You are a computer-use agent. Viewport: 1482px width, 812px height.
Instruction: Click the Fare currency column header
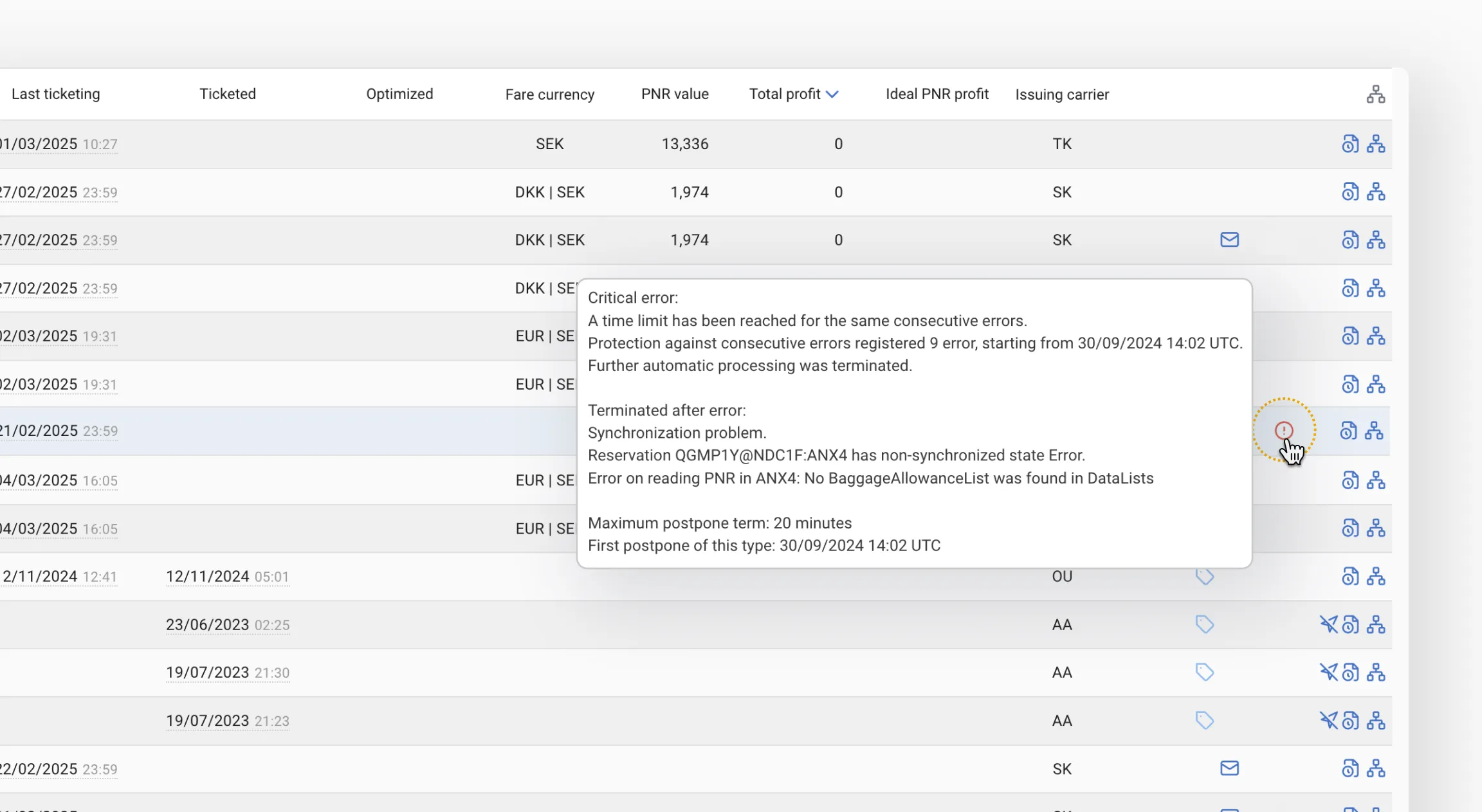(x=550, y=95)
